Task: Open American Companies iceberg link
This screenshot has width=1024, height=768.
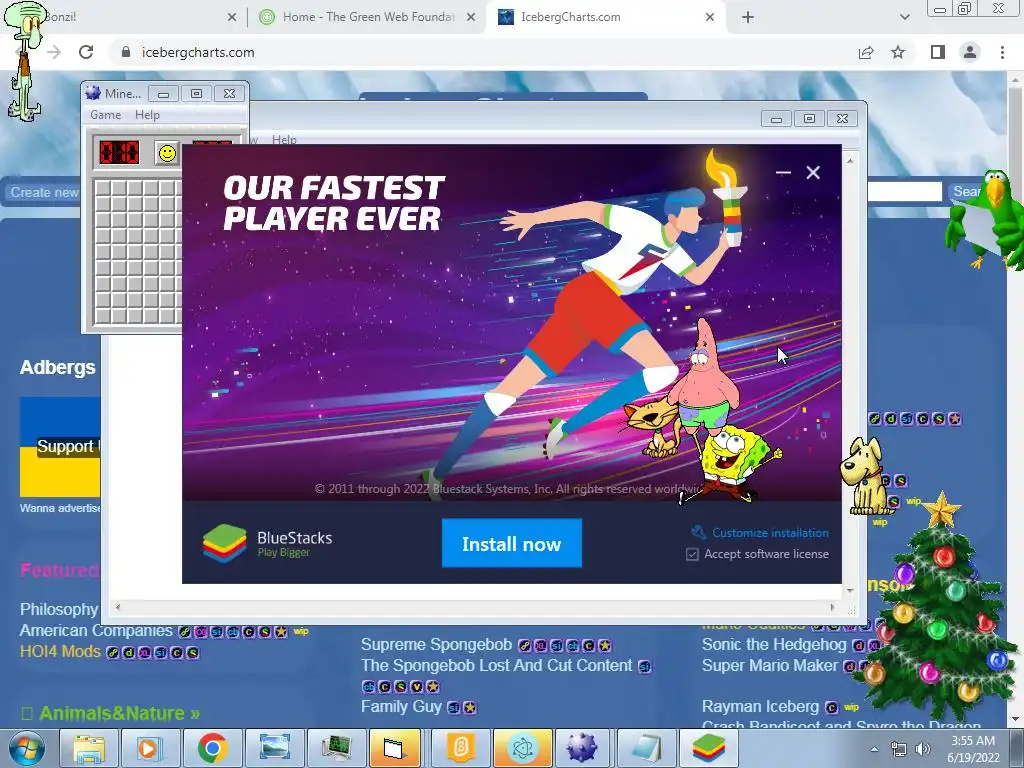Action: click(96, 631)
